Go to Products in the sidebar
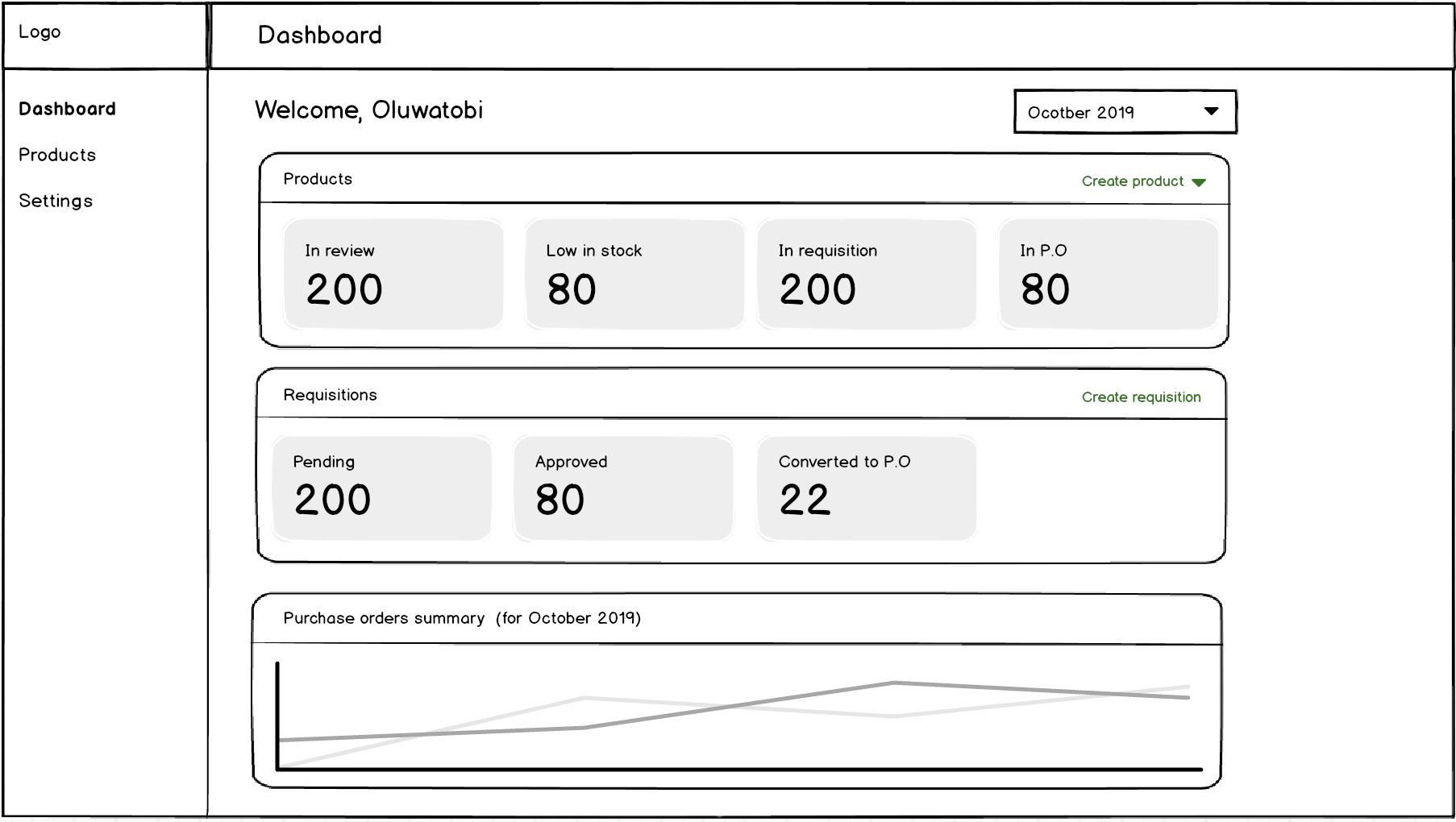The image size is (1456, 822). [x=57, y=155]
